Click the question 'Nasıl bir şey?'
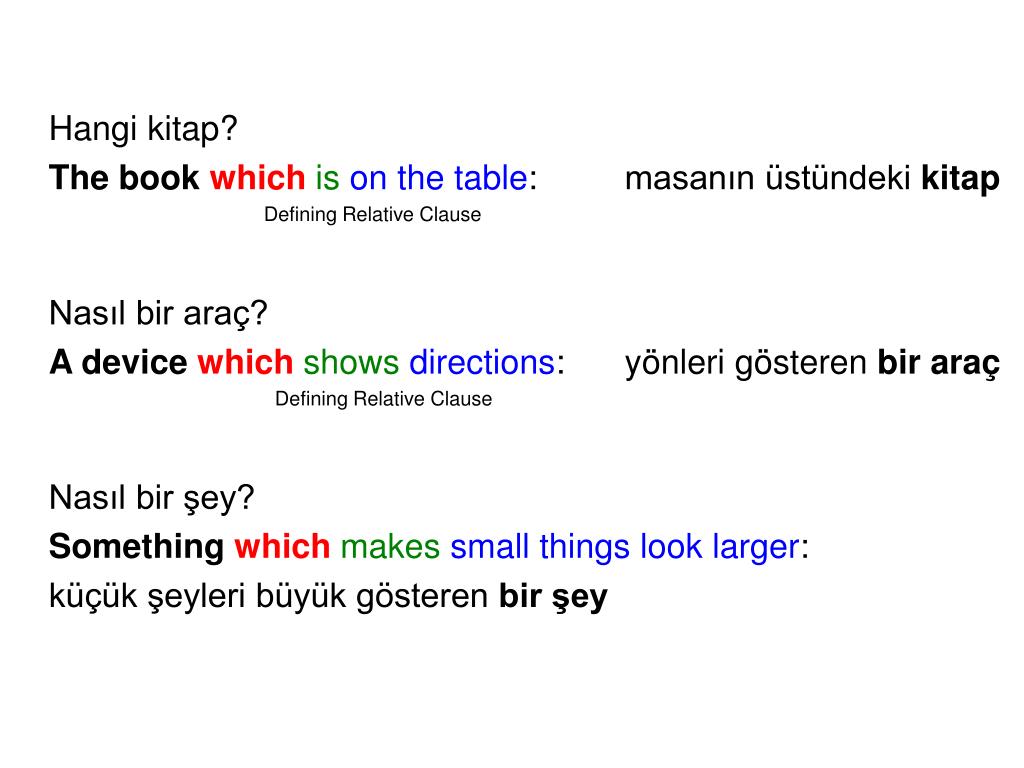 pos(152,498)
